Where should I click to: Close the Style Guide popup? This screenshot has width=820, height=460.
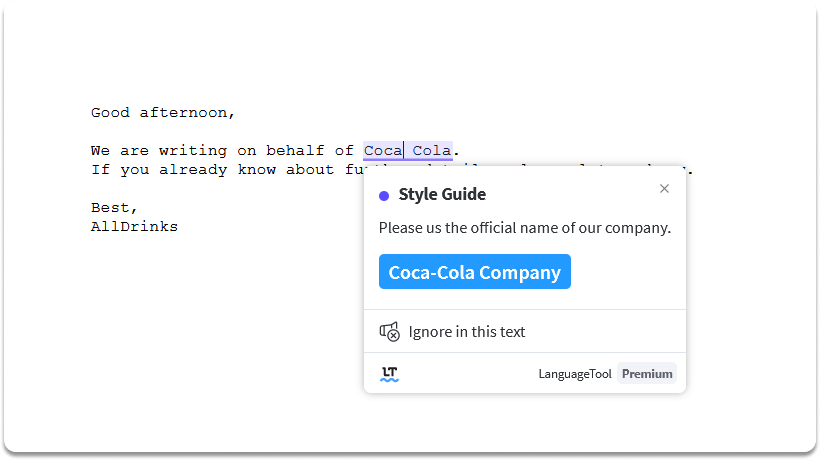(664, 189)
